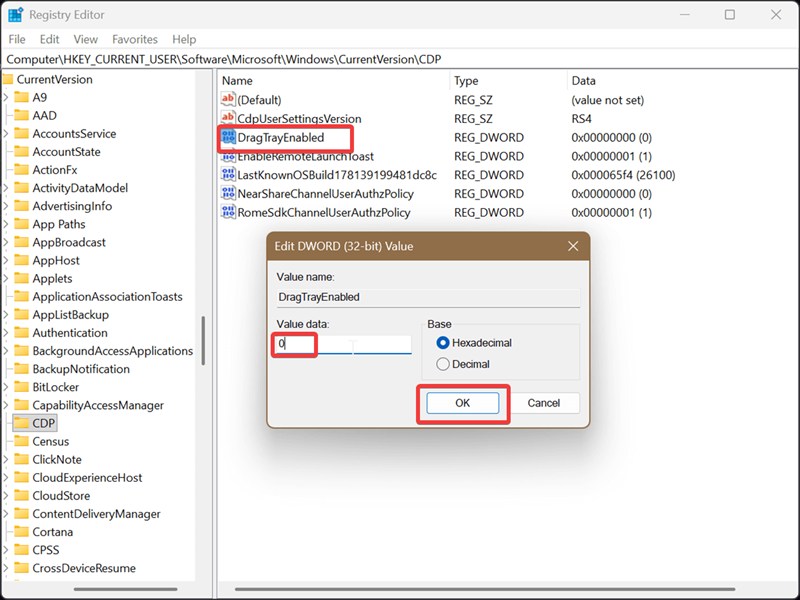Viewport: 800px width, 600px height.
Task: Select the CdpUserSettingsVersion string value icon
Action: tap(228, 118)
